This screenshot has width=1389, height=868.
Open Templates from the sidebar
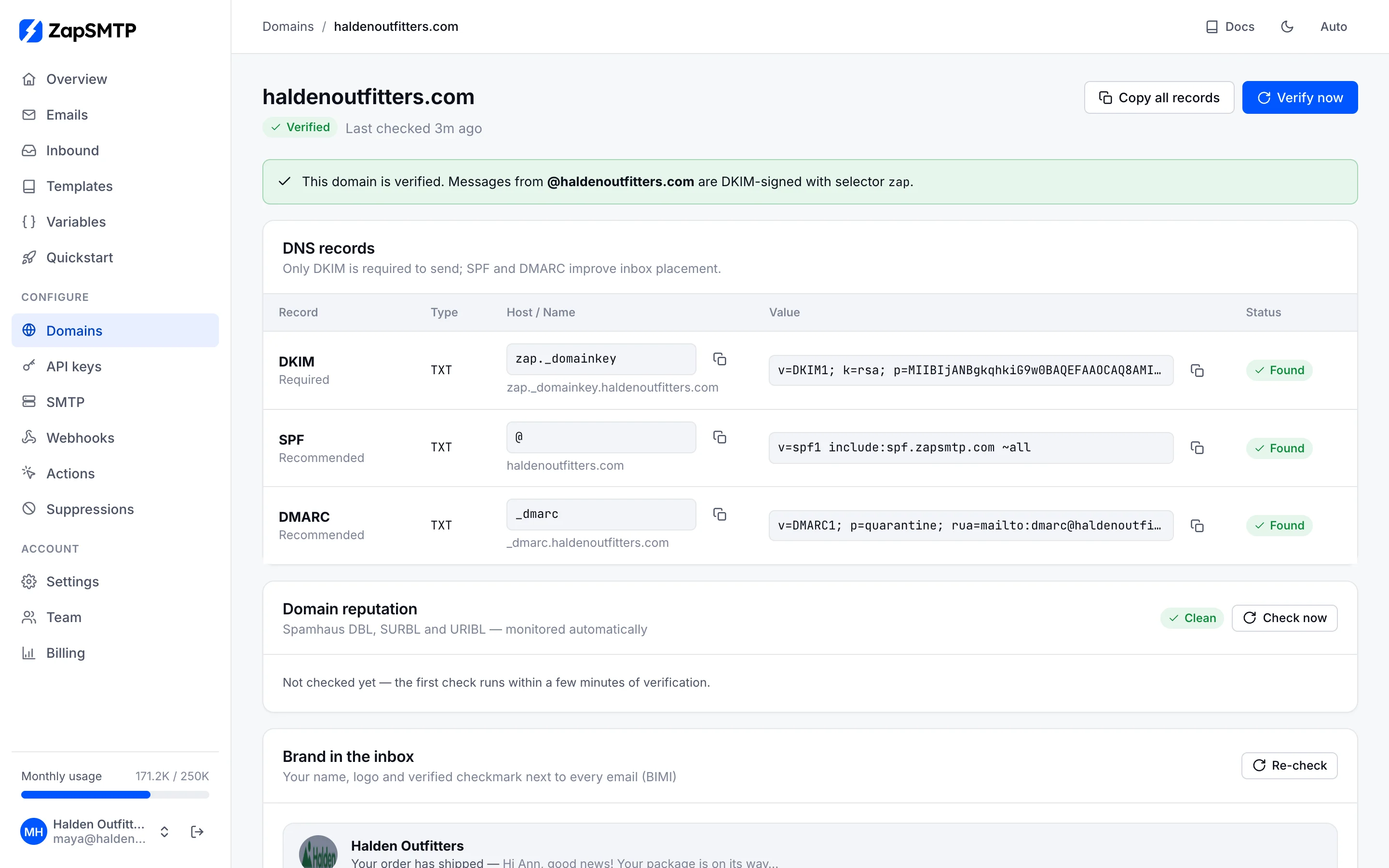pos(115,186)
